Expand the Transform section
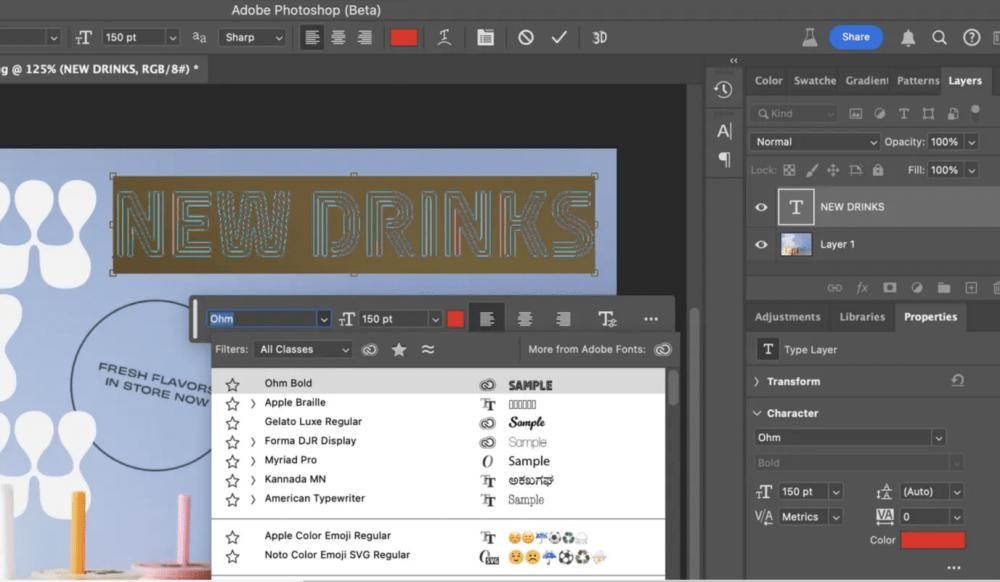 (x=757, y=381)
